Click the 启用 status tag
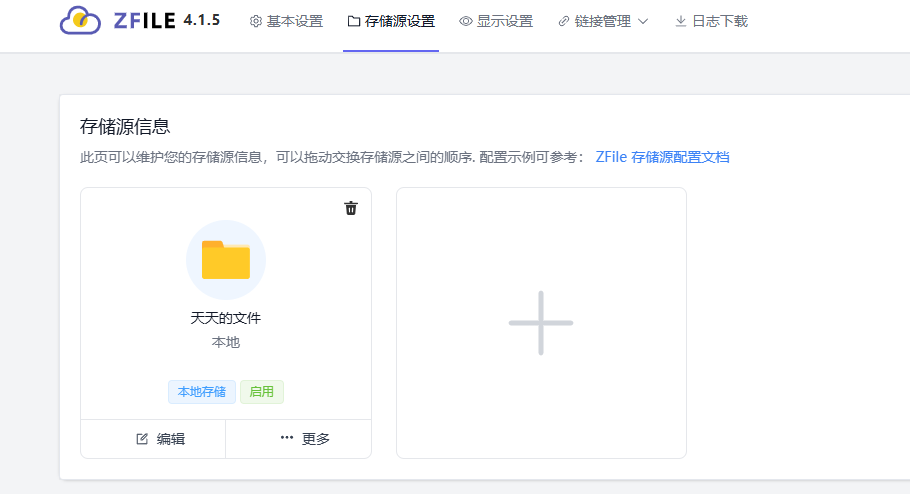 262,392
